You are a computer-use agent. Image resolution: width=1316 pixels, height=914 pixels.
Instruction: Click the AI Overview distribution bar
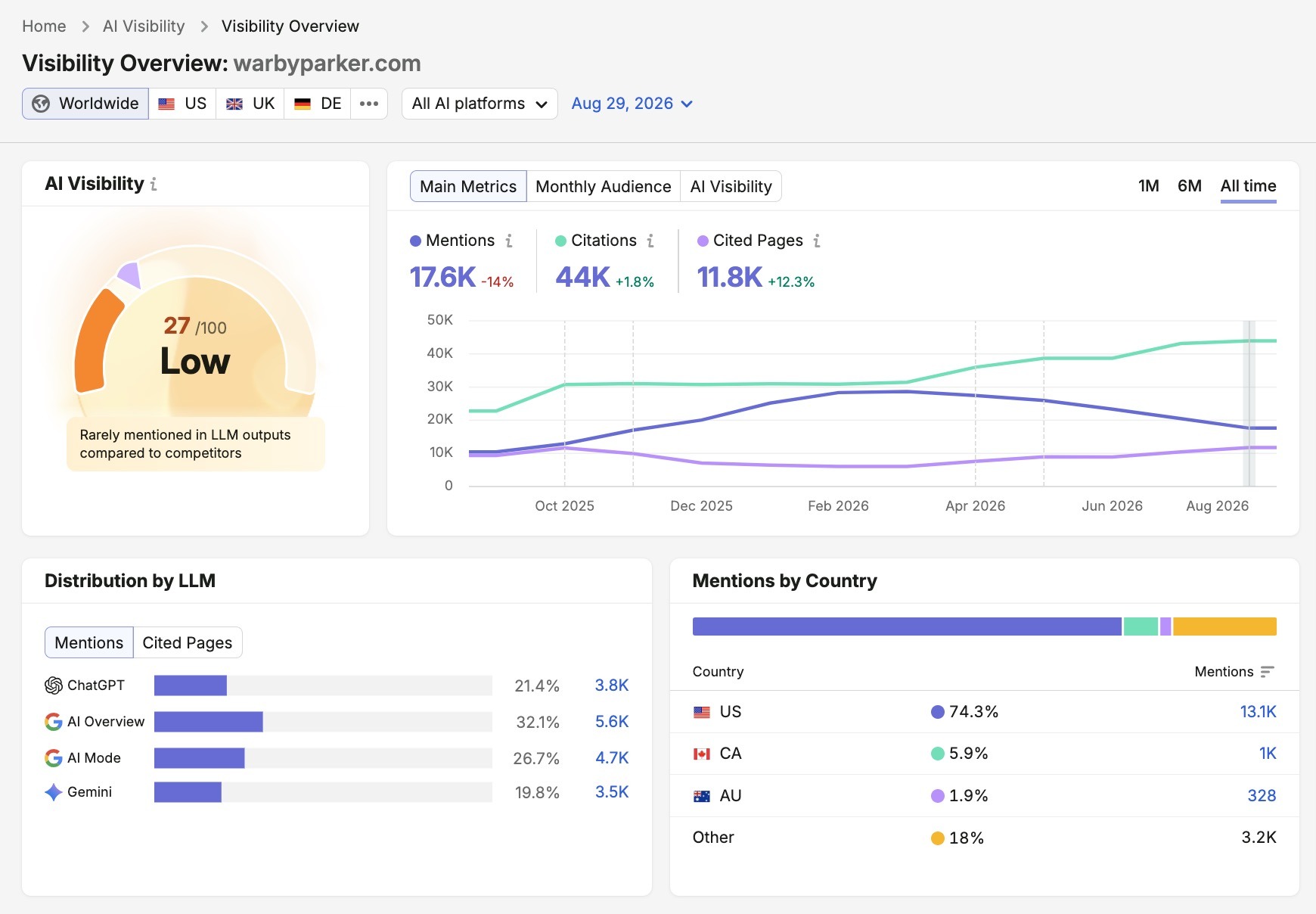coord(209,722)
